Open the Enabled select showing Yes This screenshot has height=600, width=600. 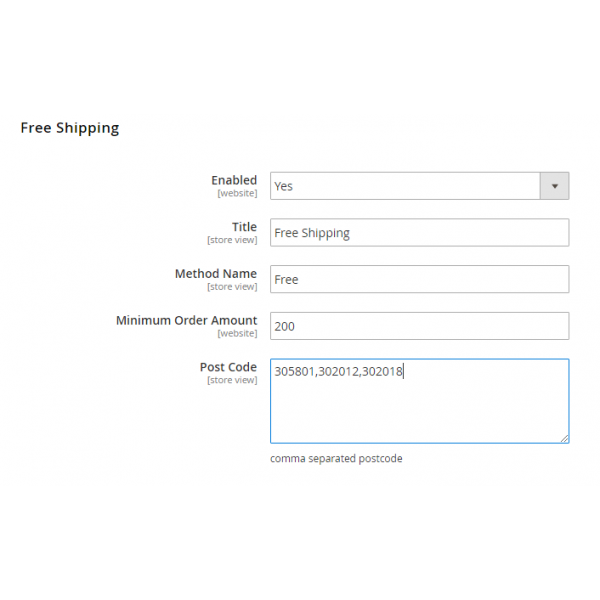point(405,186)
